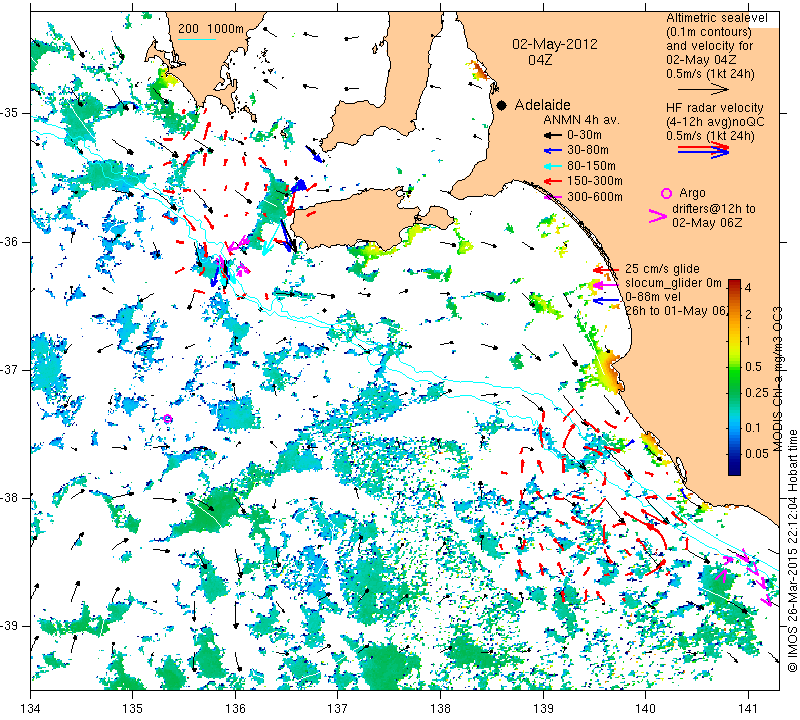Click the red 25 cm/s glide arrow

pyautogui.click(x=606, y=269)
